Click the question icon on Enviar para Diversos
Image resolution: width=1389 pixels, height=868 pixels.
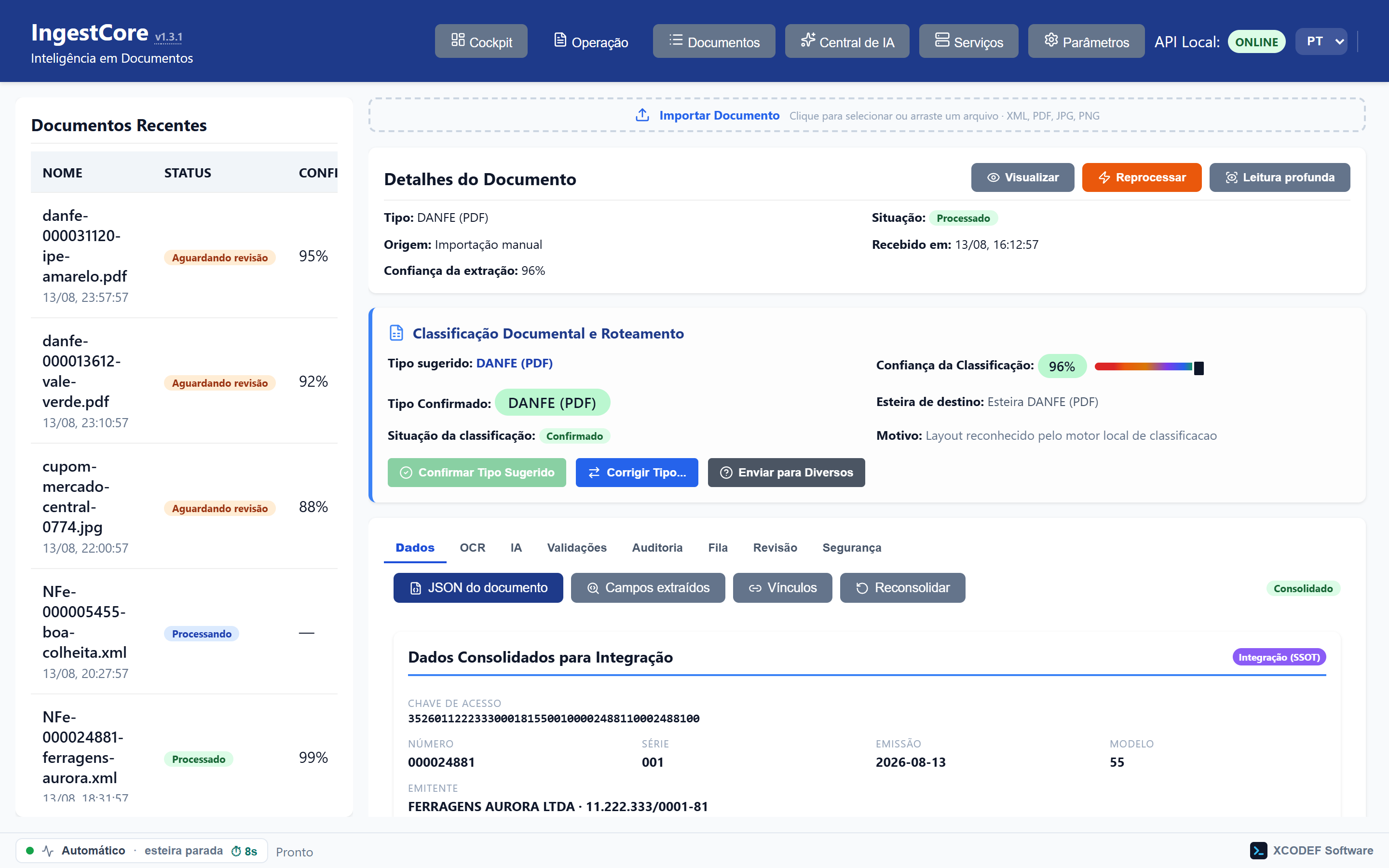point(726,473)
